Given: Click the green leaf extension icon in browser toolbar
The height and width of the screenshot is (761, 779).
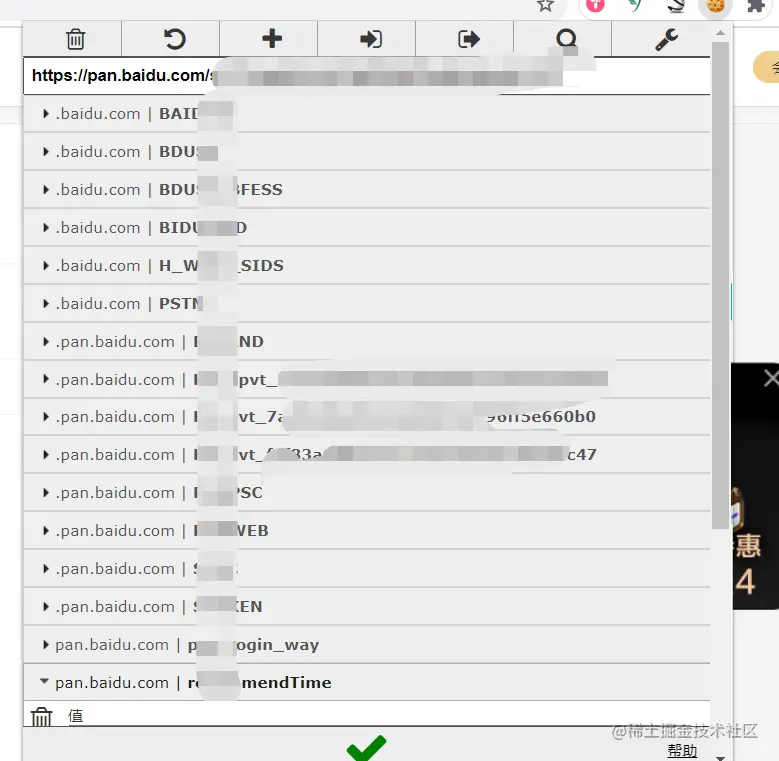Looking at the screenshot, I should click(x=634, y=5).
